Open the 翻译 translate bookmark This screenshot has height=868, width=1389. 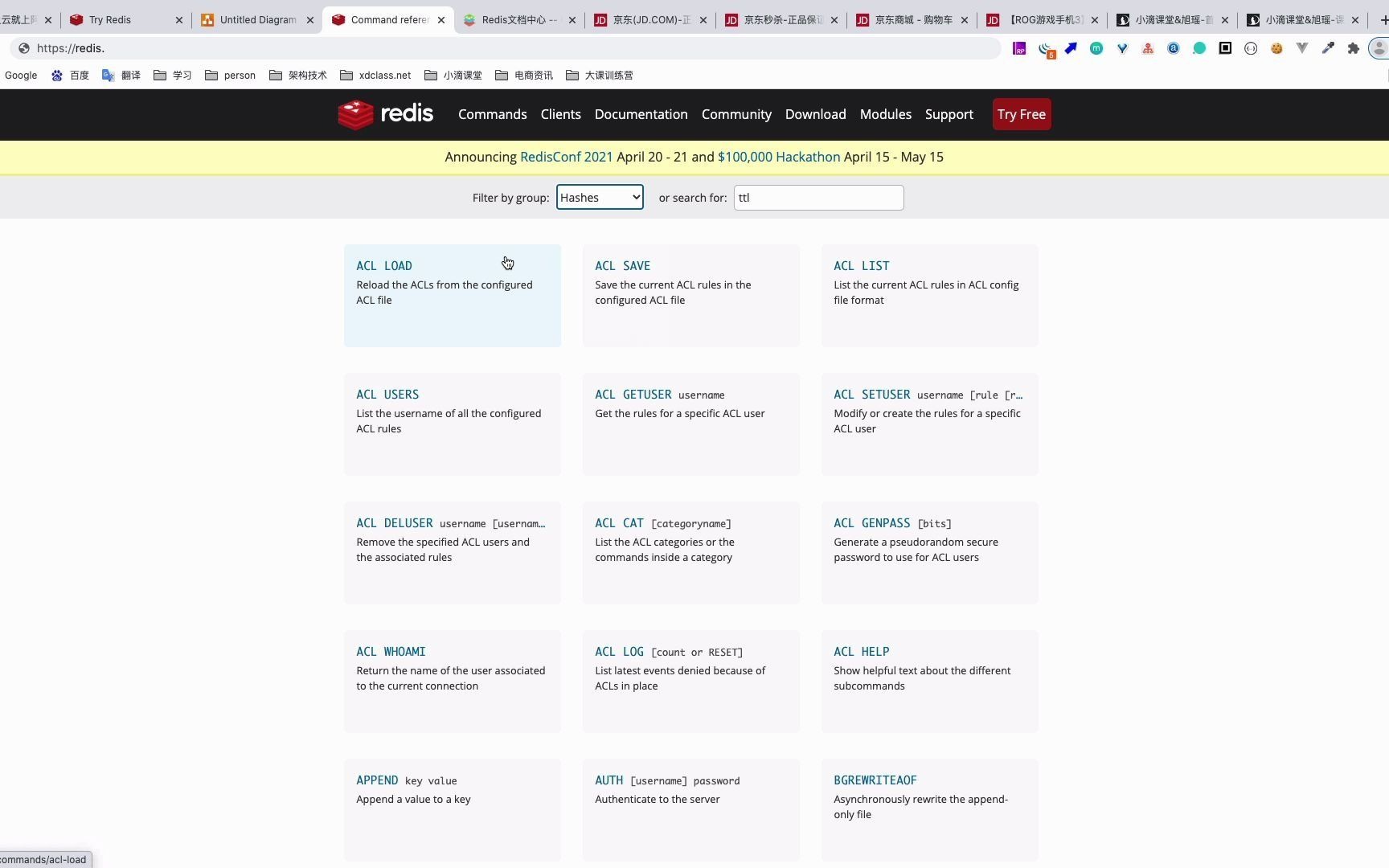(x=121, y=76)
